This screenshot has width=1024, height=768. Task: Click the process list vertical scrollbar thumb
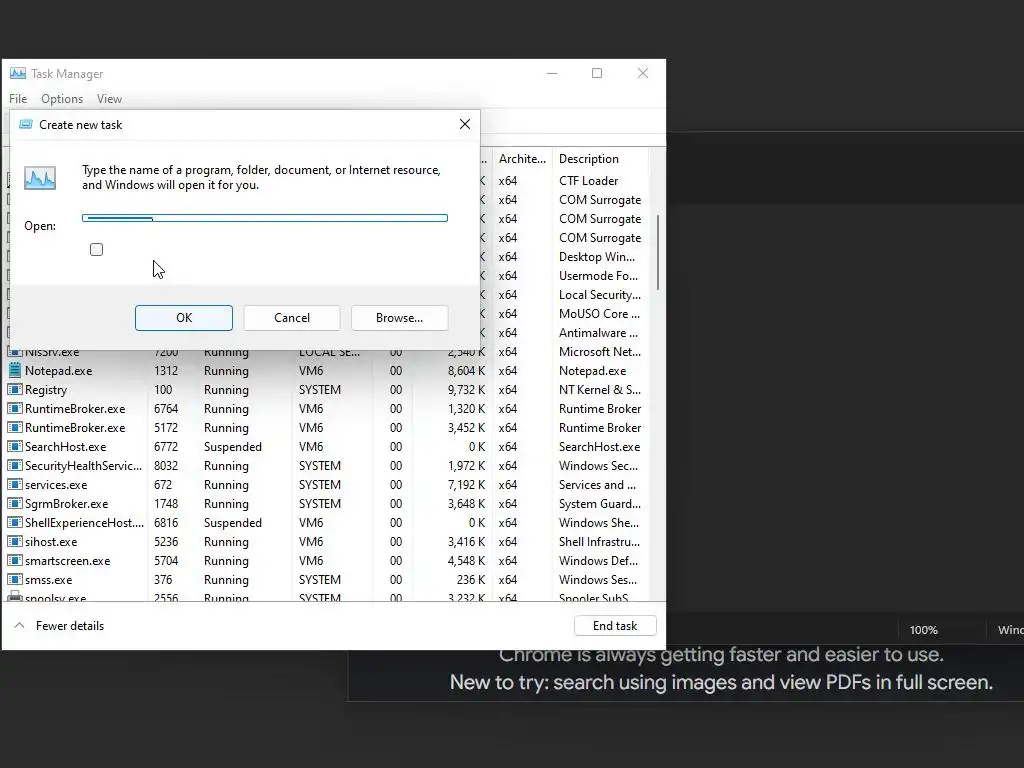point(658,252)
